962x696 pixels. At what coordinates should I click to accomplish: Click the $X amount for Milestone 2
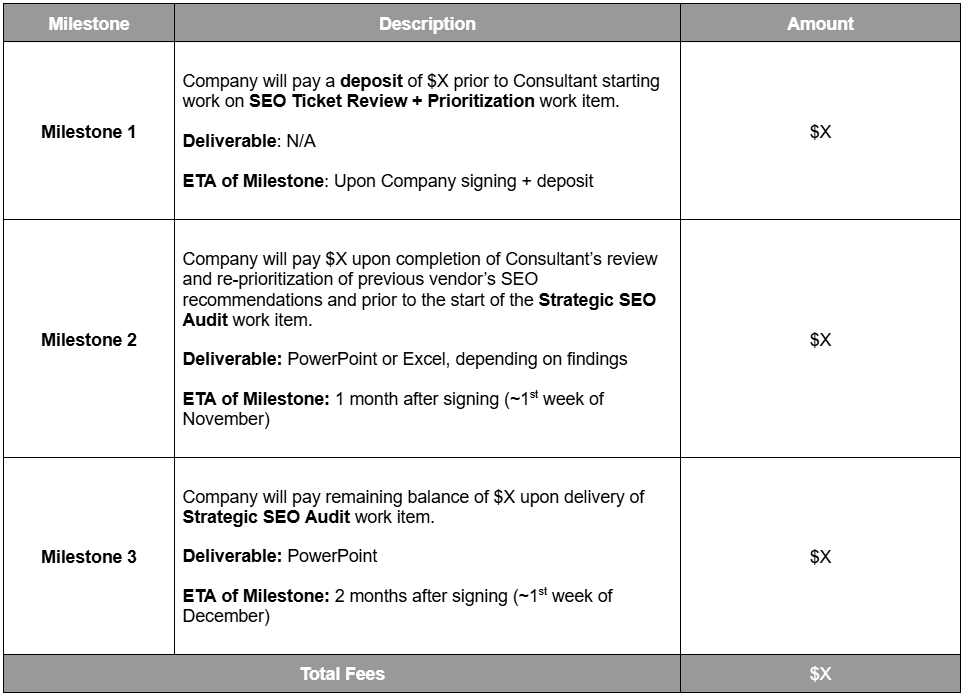coord(820,340)
